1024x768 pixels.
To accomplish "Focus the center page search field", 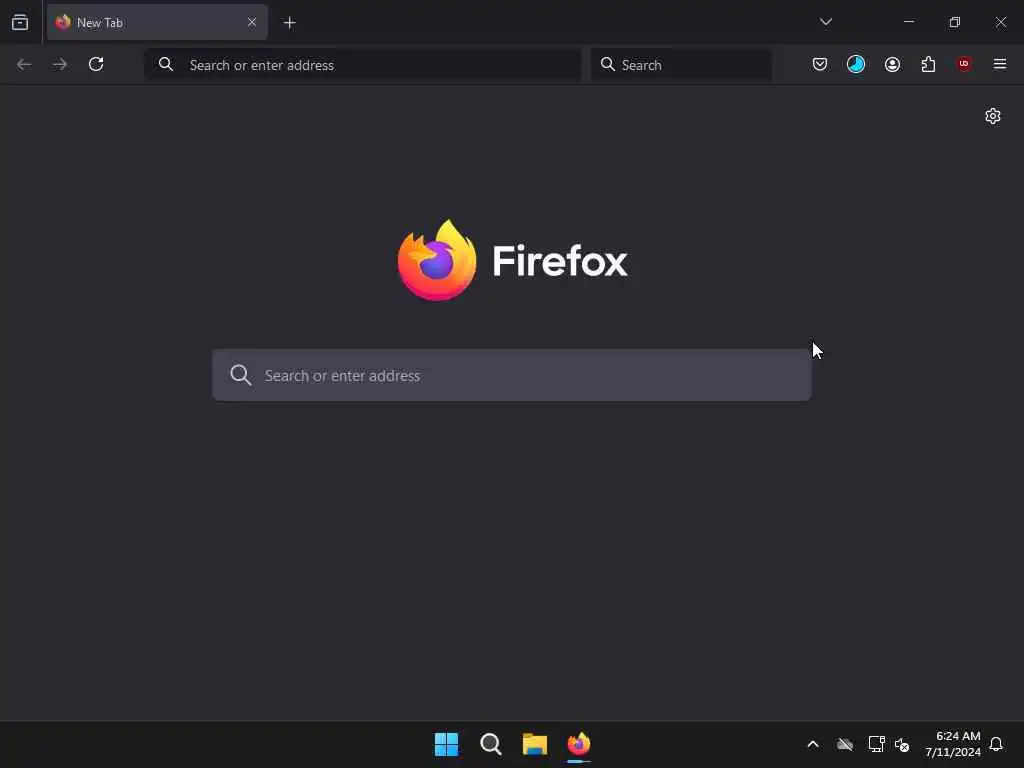I will pyautogui.click(x=512, y=375).
